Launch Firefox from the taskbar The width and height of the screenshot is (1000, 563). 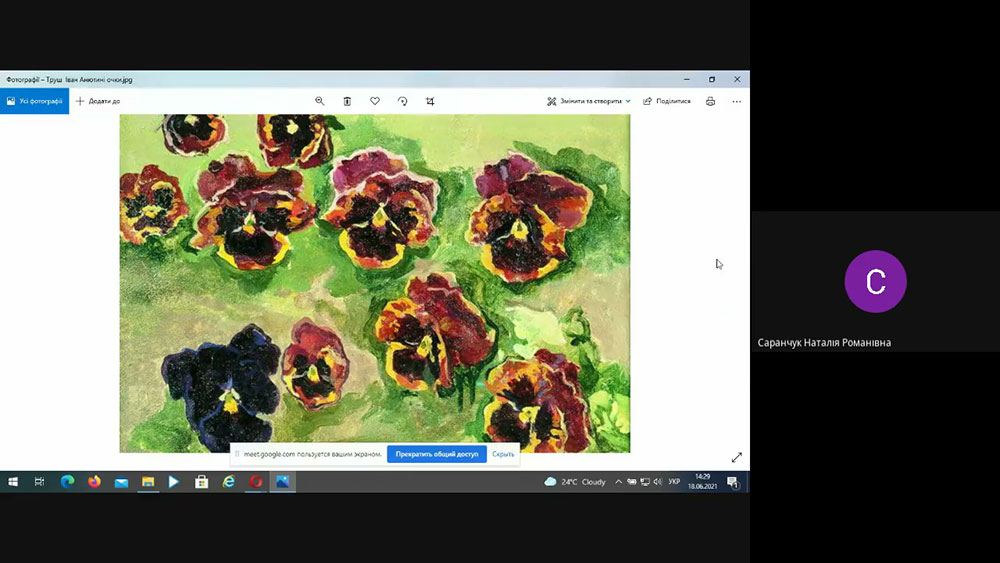click(x=94, y=481)
